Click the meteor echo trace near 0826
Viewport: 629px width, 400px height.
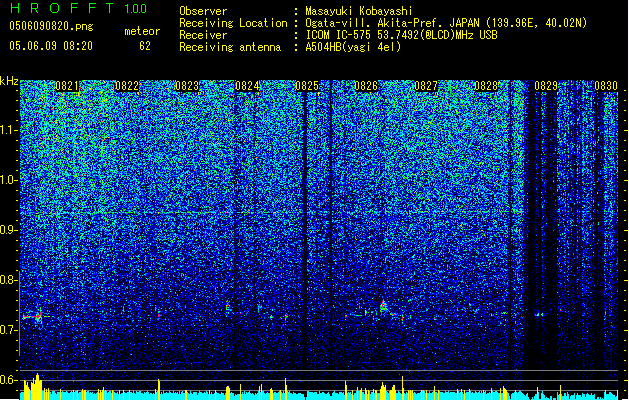[x=383, y=306]
